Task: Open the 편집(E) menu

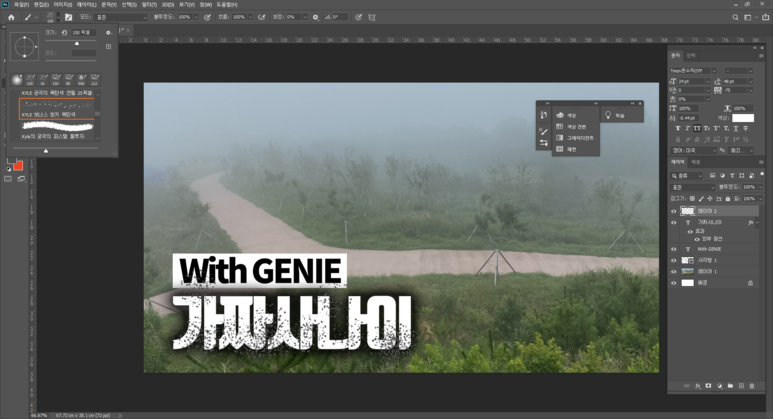Action: pyautogui.click(x=41, y=4)
